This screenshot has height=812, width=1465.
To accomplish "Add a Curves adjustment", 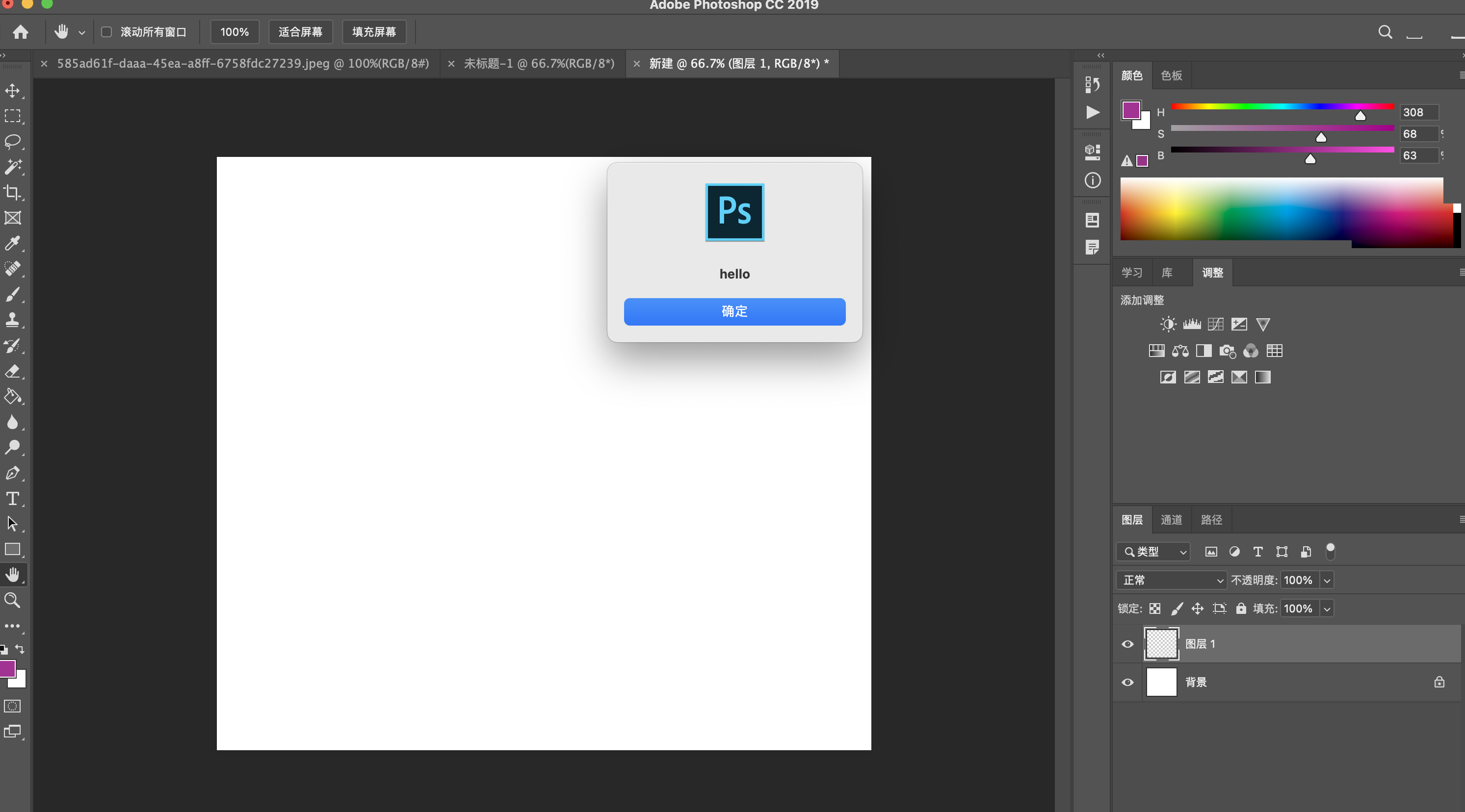I will [x=1215, y=324].
